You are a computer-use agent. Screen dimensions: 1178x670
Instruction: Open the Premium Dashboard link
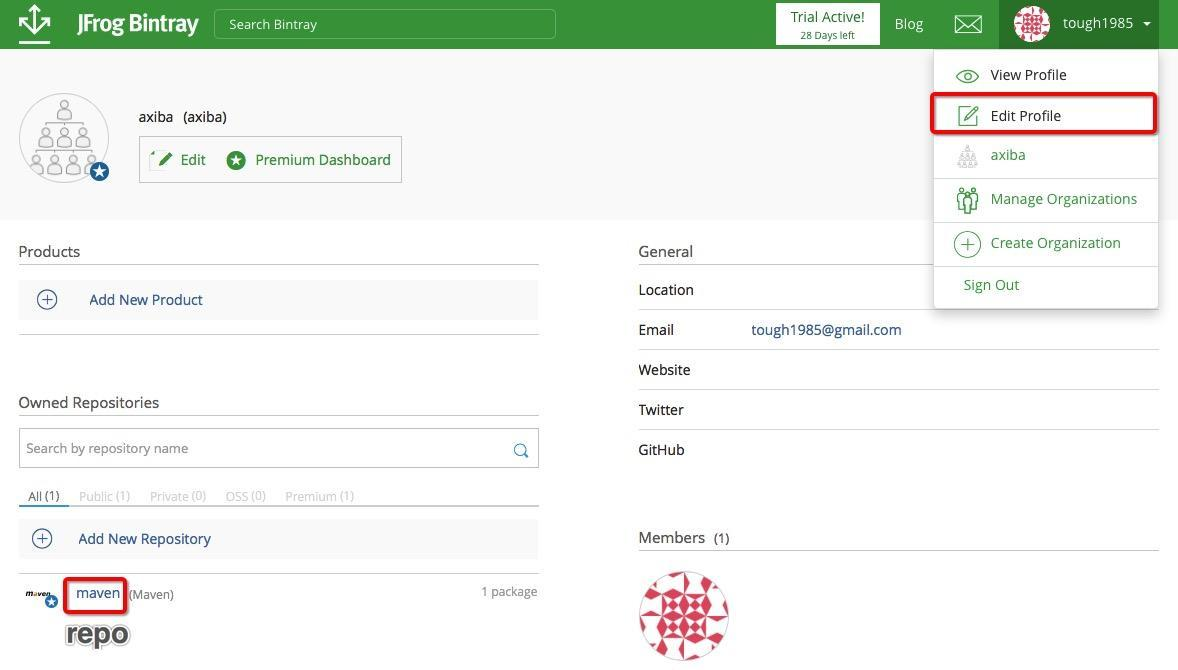(323, 160)
